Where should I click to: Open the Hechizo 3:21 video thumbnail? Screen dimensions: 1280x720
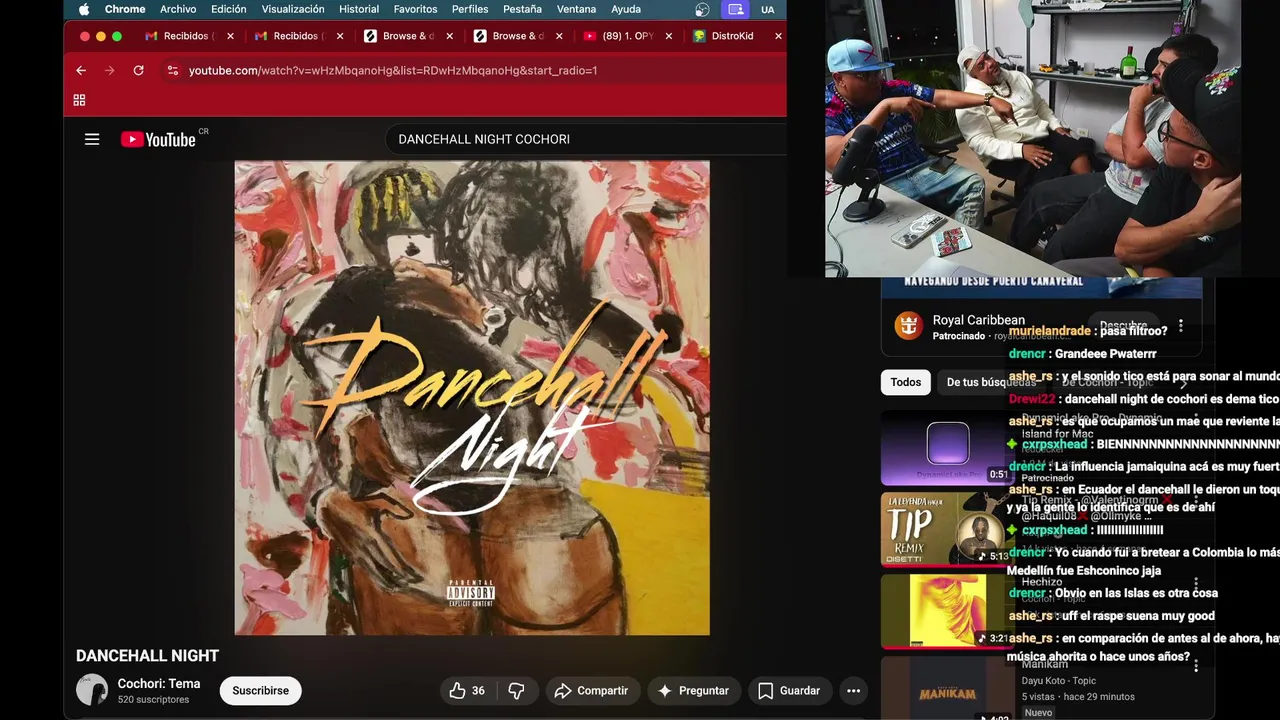947,611
